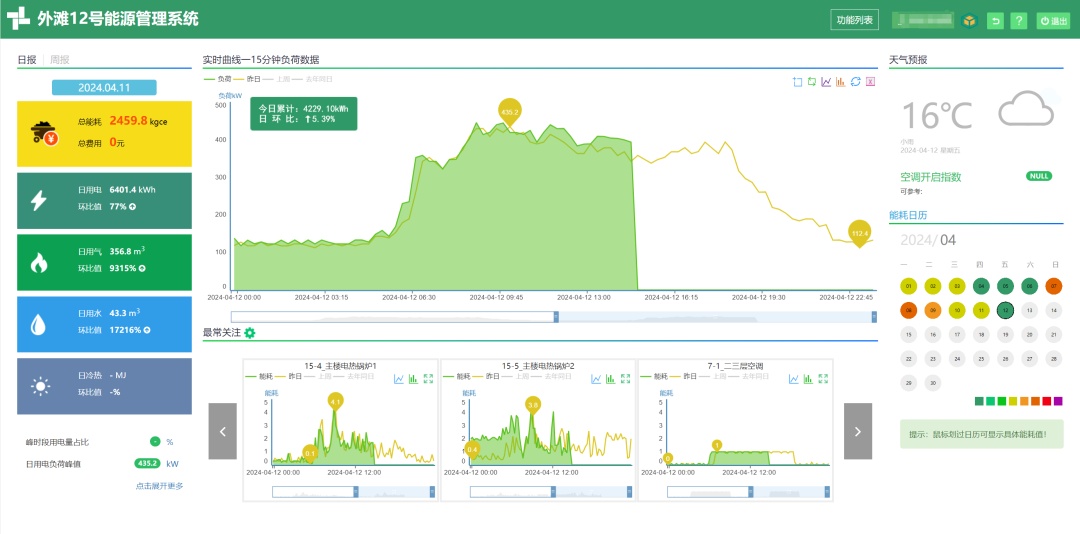
Task: Switch to the 周报 tab
Action: tap(60, 60)
